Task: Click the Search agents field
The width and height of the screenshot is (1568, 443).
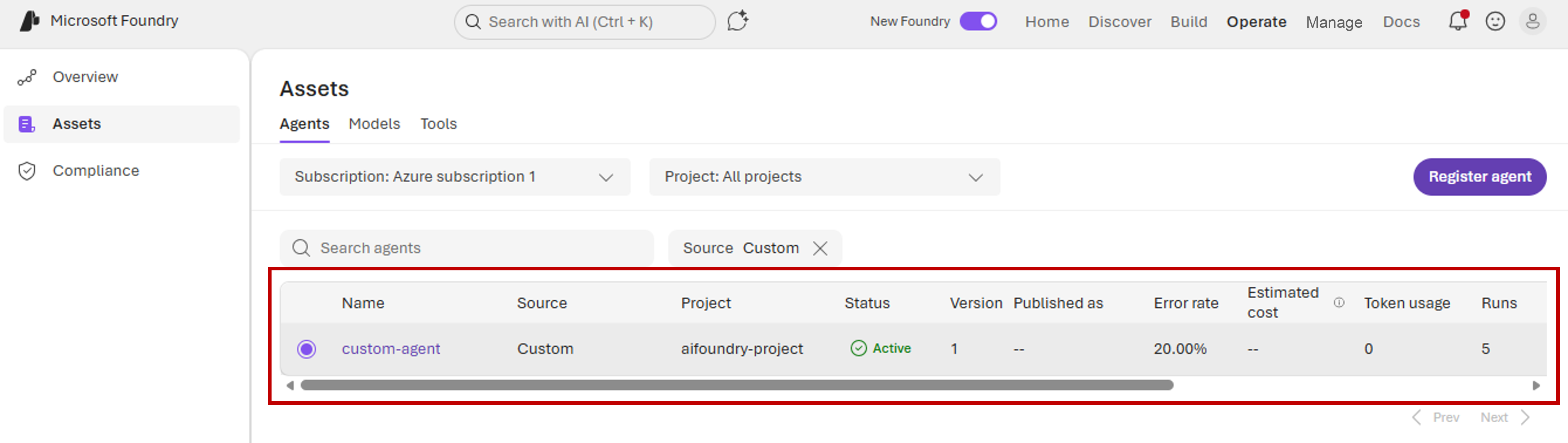Action: tap(467, 248)
